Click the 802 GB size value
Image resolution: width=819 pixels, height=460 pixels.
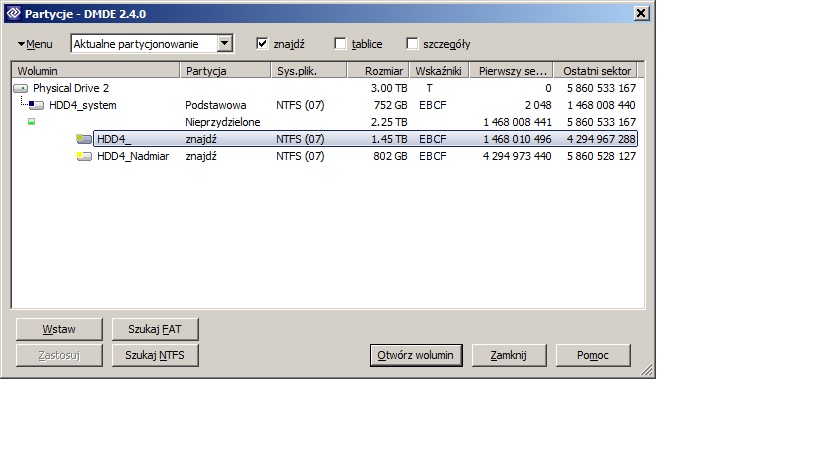coord(391,156)
